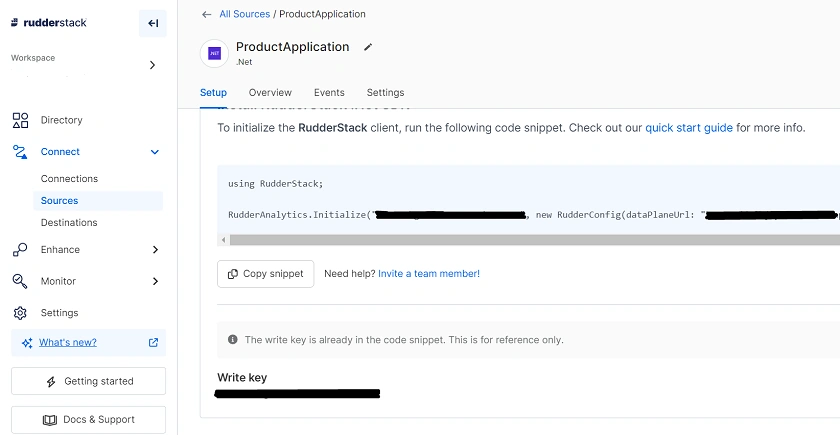Viewport: 840px width, 435px height.
Task: Expand the Monitor section arrow
Action: (x=155, y=281)
